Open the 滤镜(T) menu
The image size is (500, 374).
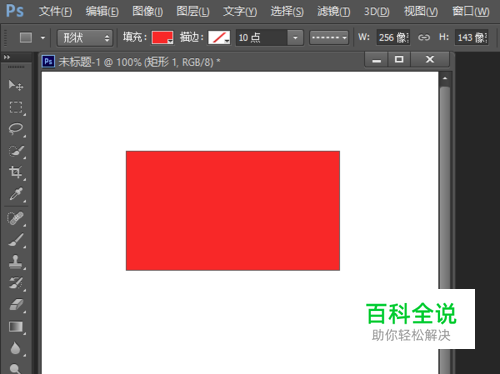334,12
